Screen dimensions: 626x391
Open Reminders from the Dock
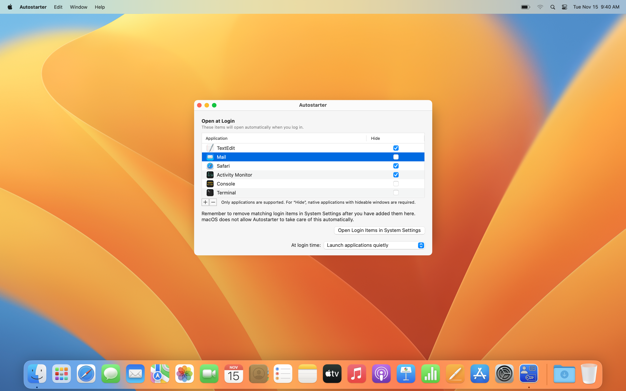[283, 374]
